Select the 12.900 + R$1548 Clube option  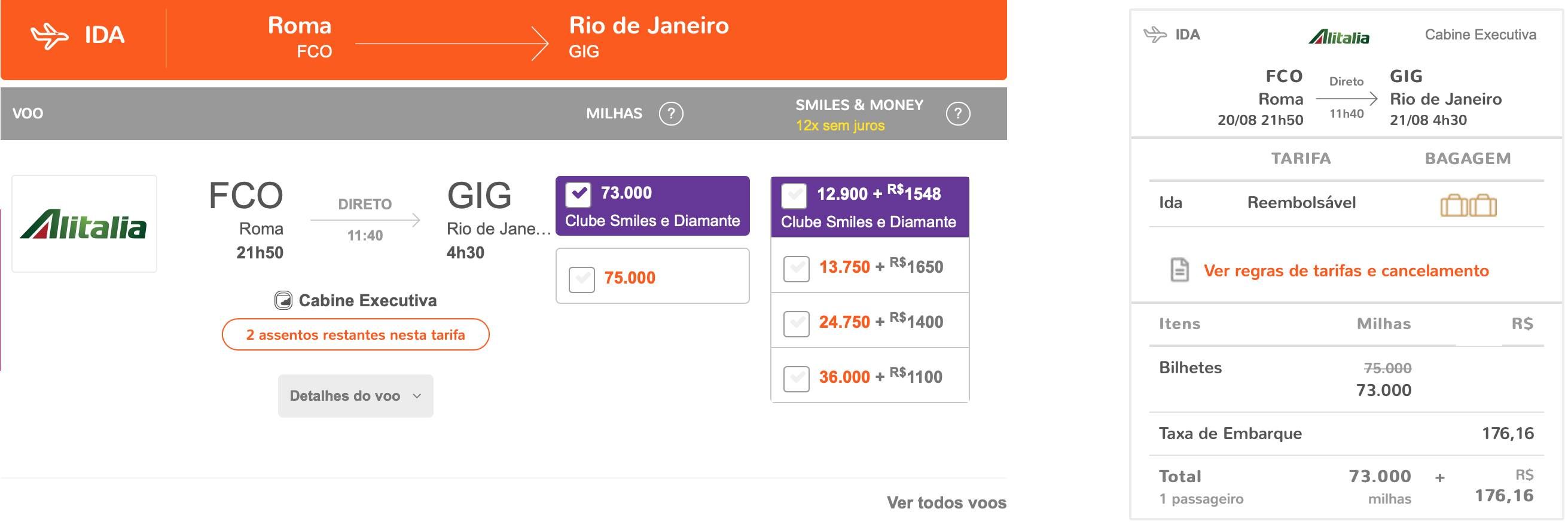click(794, 196)
